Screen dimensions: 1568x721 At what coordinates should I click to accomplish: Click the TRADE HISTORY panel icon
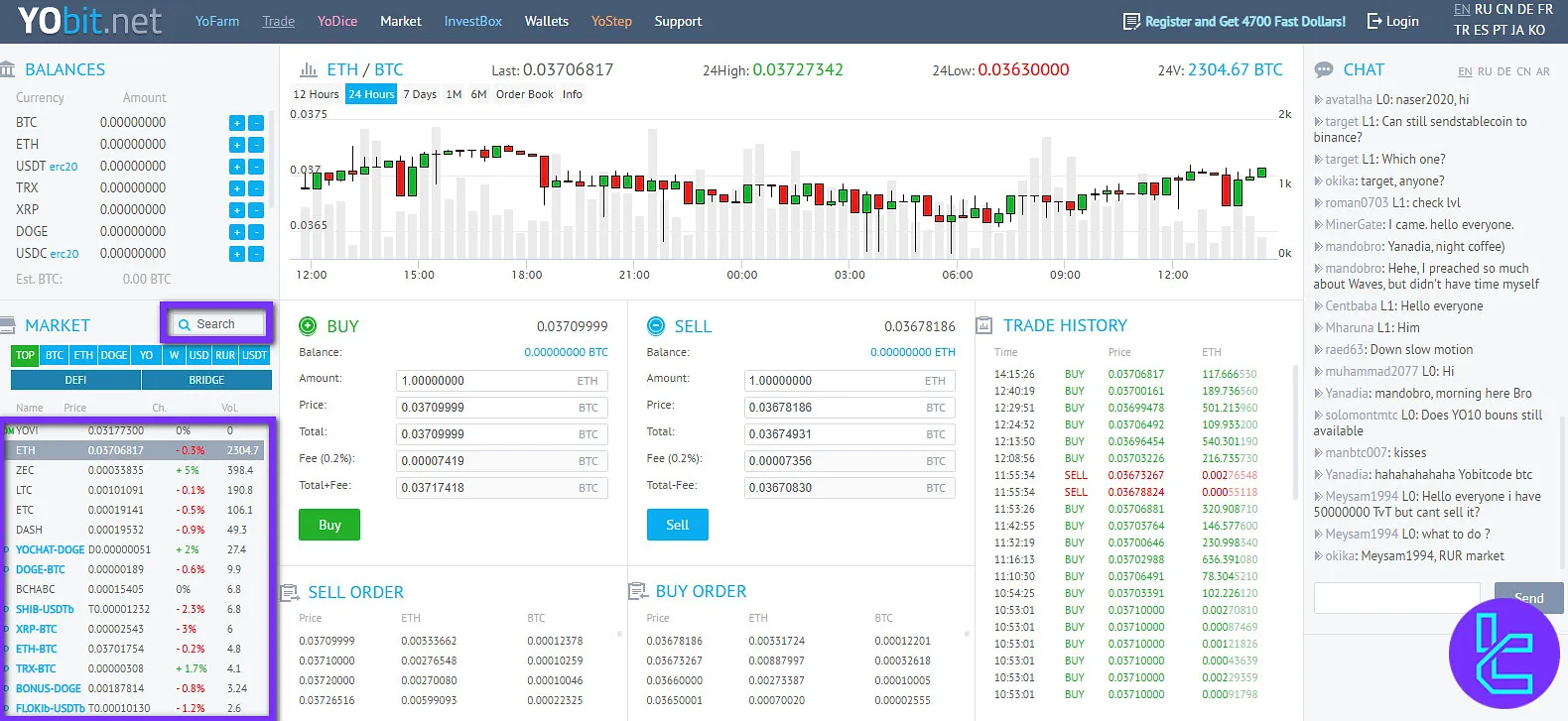[984, 325]
